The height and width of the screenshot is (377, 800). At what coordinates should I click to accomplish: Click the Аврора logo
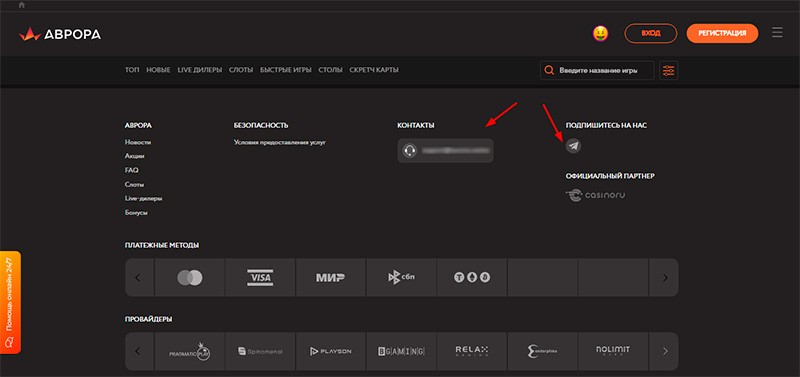pyautogui.click(x=60, y=34)
